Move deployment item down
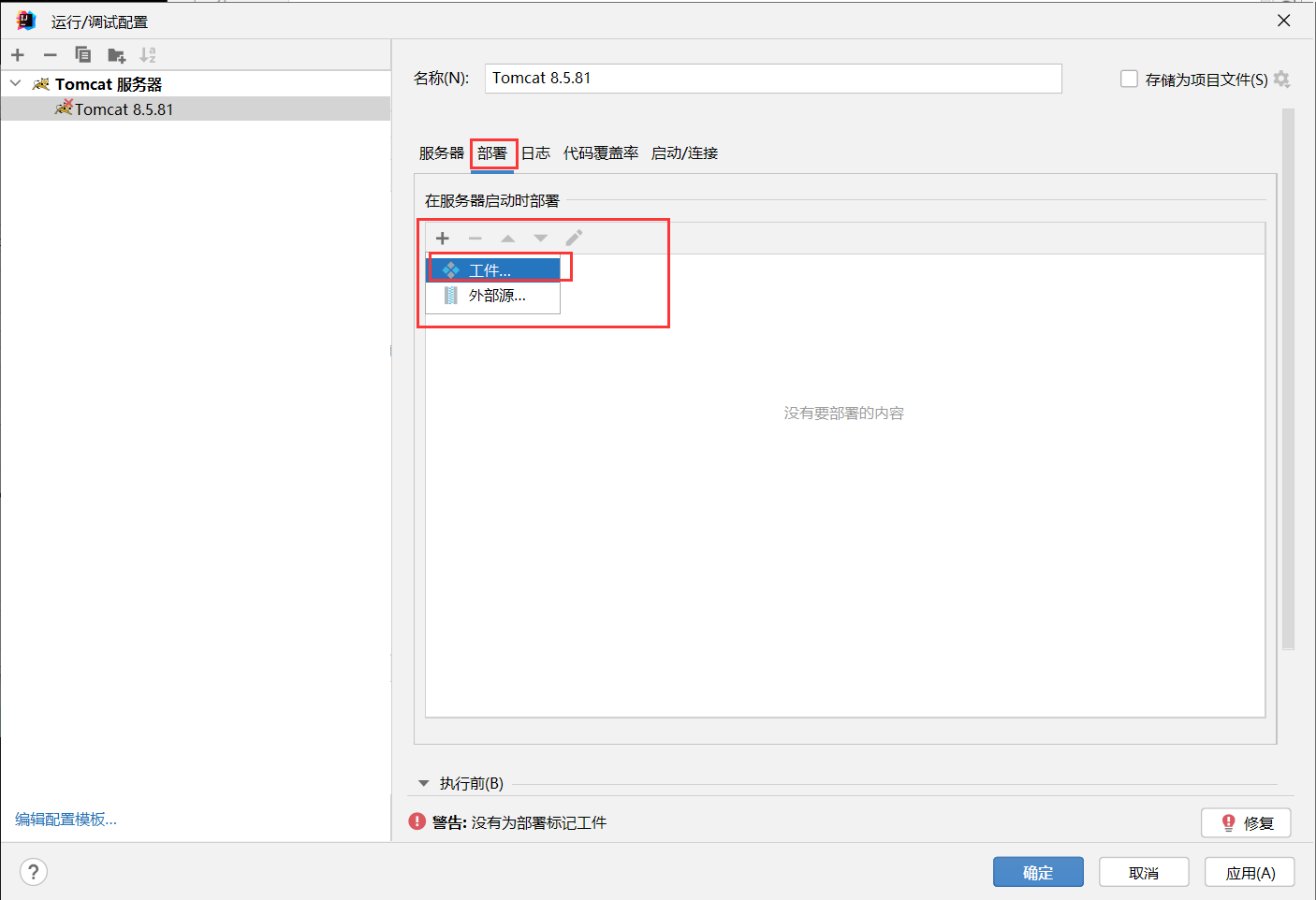This screenshot has width=1316, height=900. tap(540, 239)
